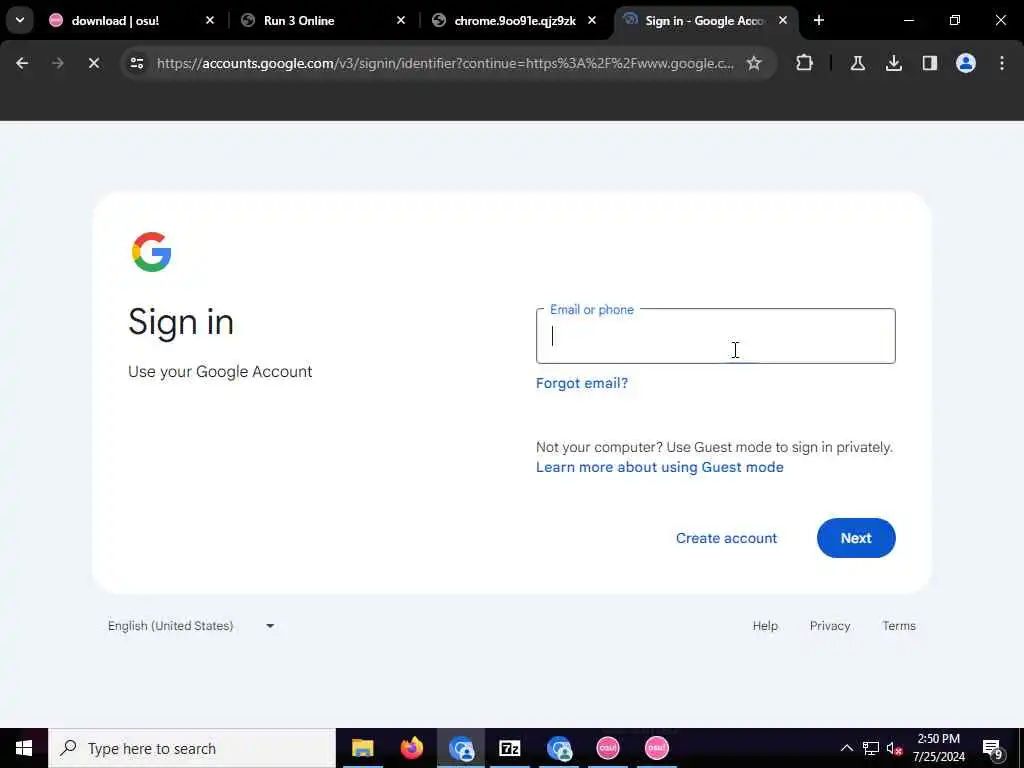Image resolution: width=1024 pixels, height=768 pixels.
Task: Open a new tab with plus button
Action: 818,21
